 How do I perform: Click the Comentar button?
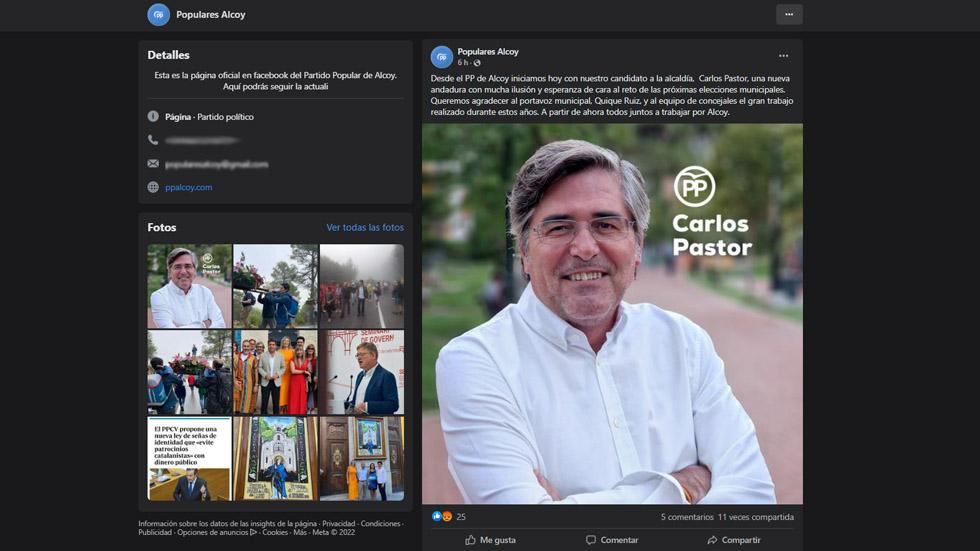click(x=612, y=540)
